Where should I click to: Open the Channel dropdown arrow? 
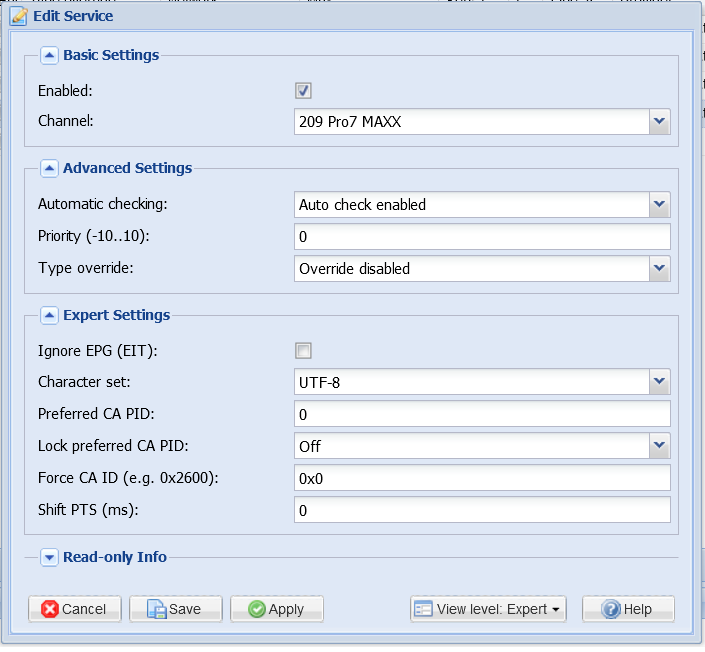659,121
